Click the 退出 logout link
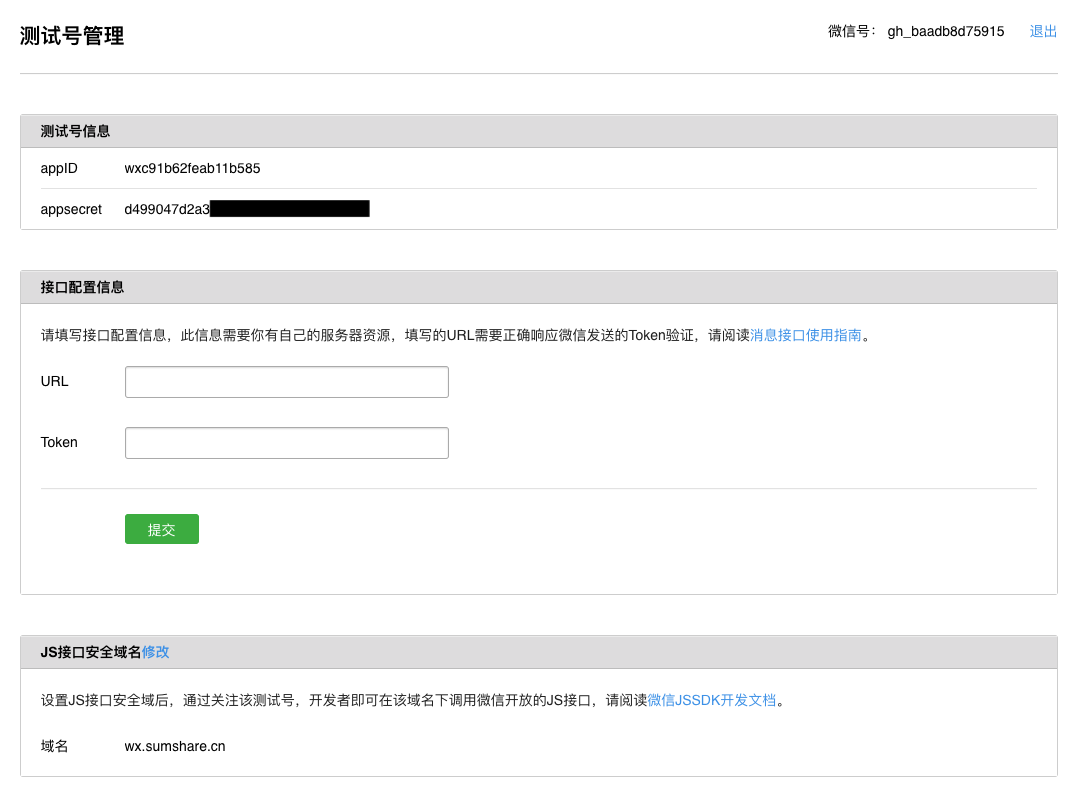 coord(1043,32)
